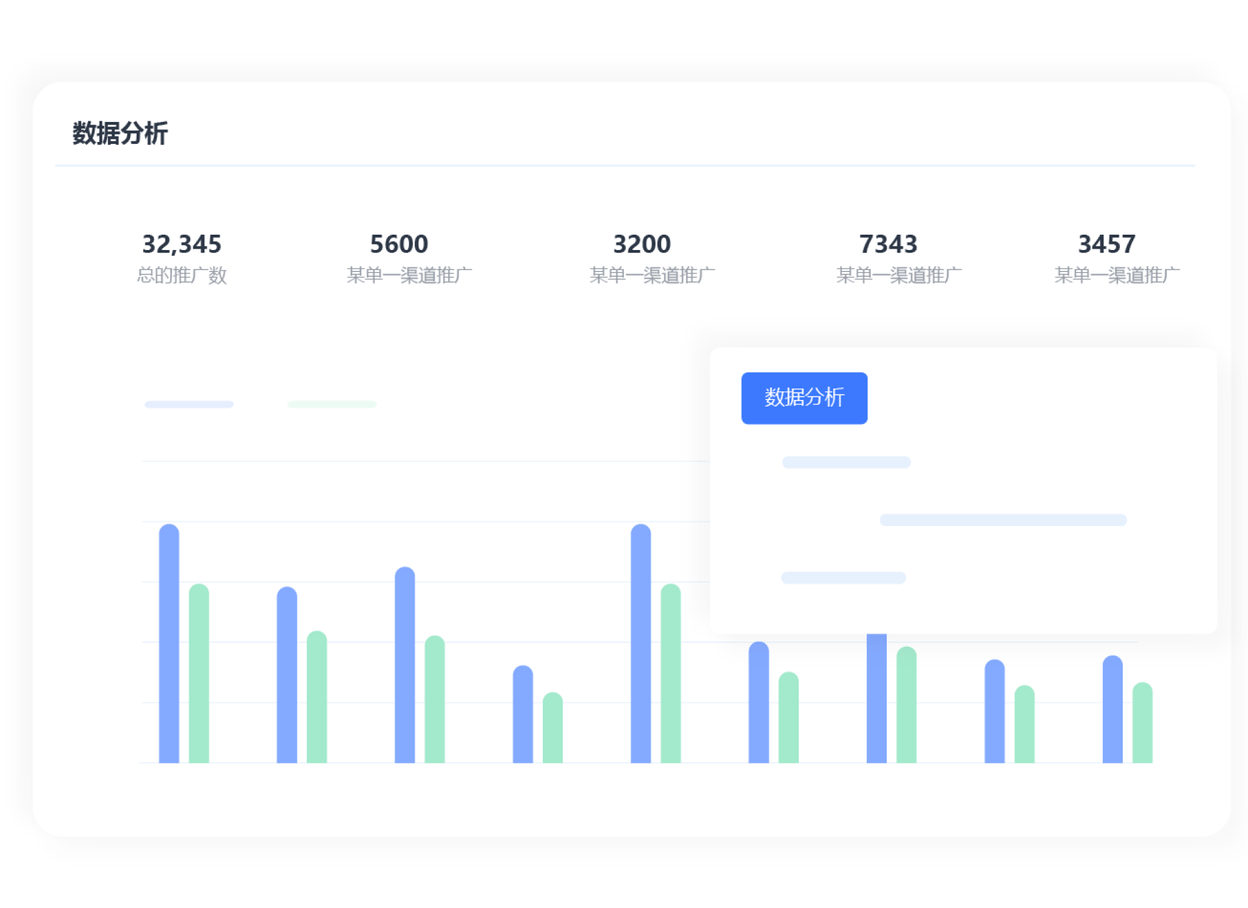Select 某单一渠道推广 label under 3200
Screen dimensions: 1248x908
[x=652, y=276]
